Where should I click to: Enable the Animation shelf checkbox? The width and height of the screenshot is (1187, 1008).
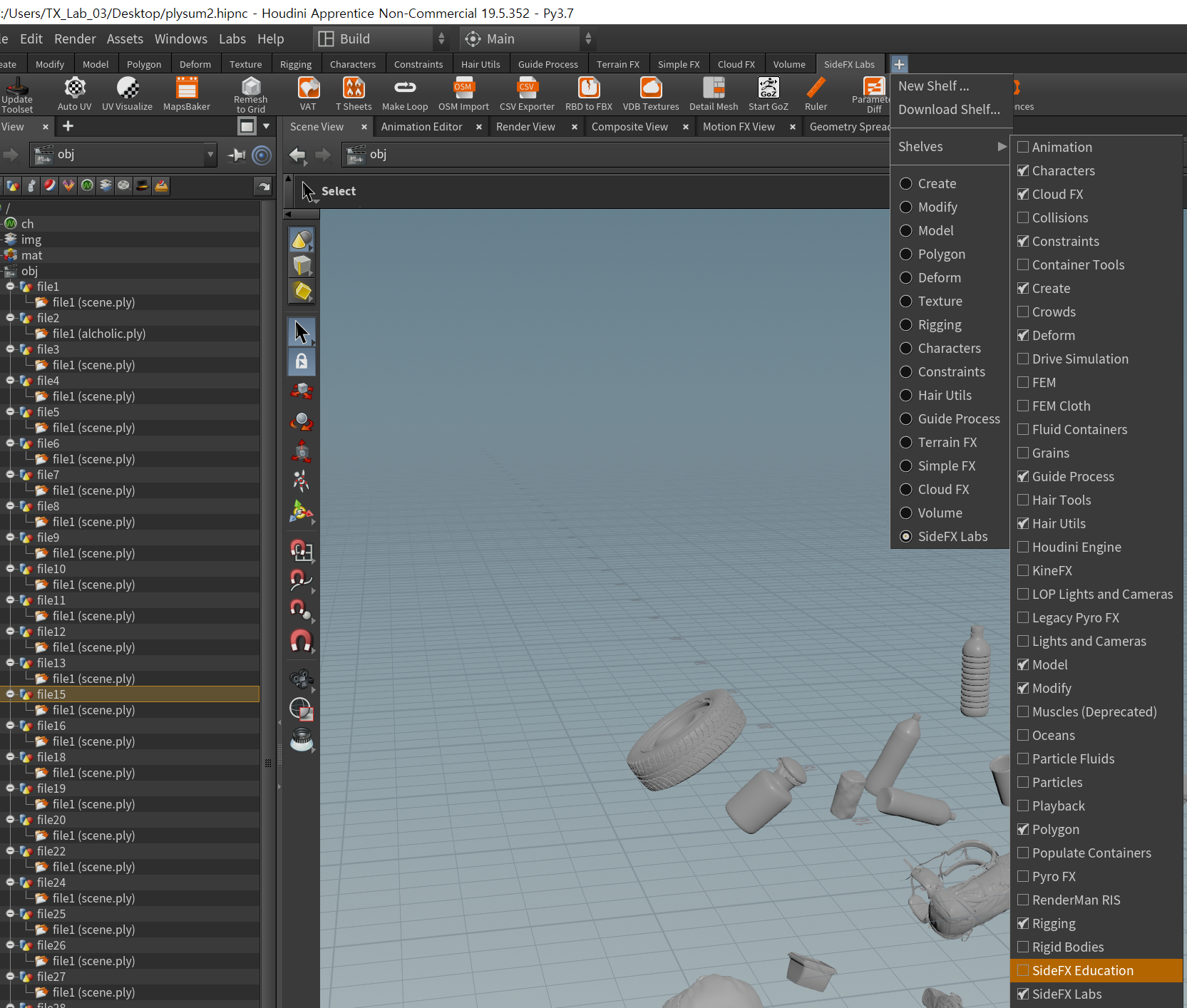(x=1023, y=147)
